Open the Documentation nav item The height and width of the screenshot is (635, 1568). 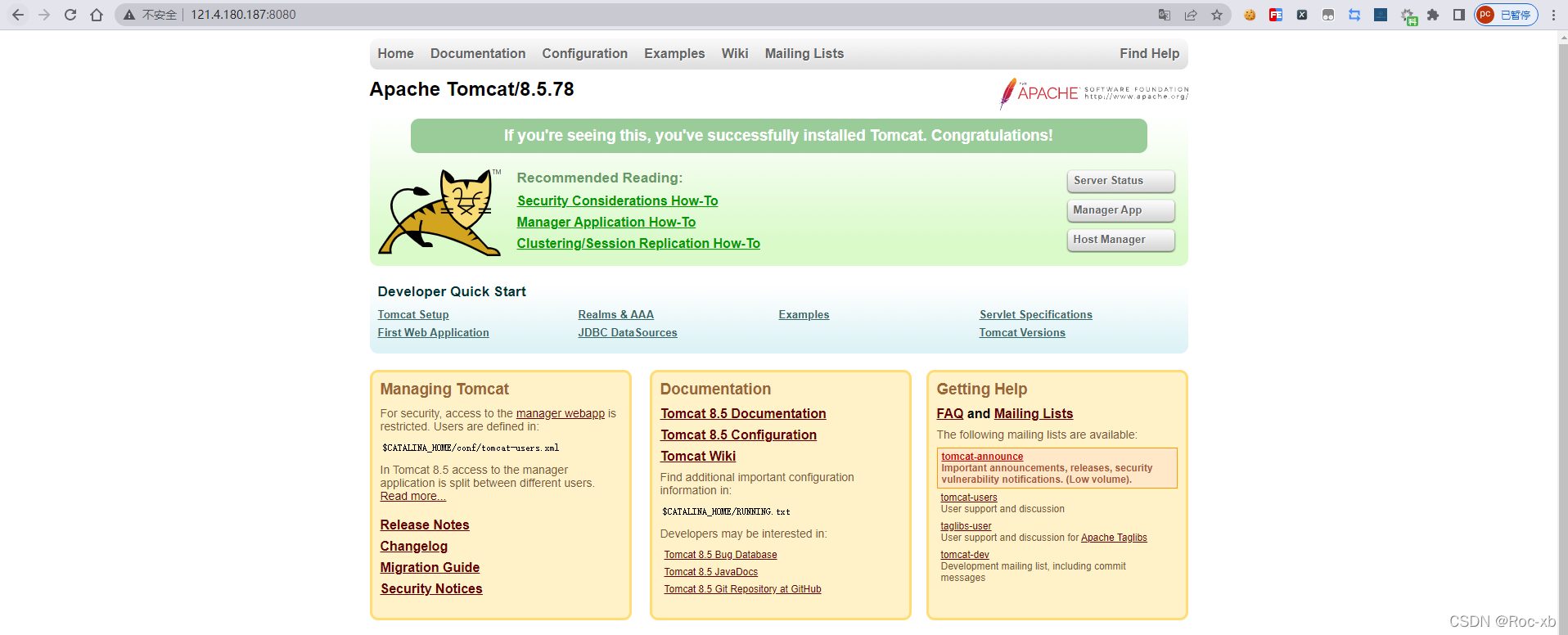478,53
